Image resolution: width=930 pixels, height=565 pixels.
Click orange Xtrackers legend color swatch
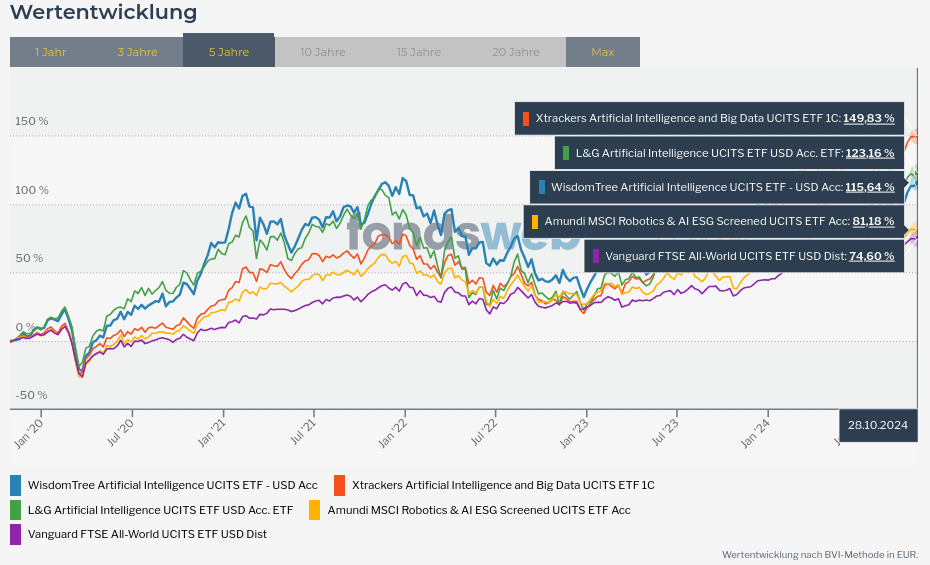coord(339,485)
